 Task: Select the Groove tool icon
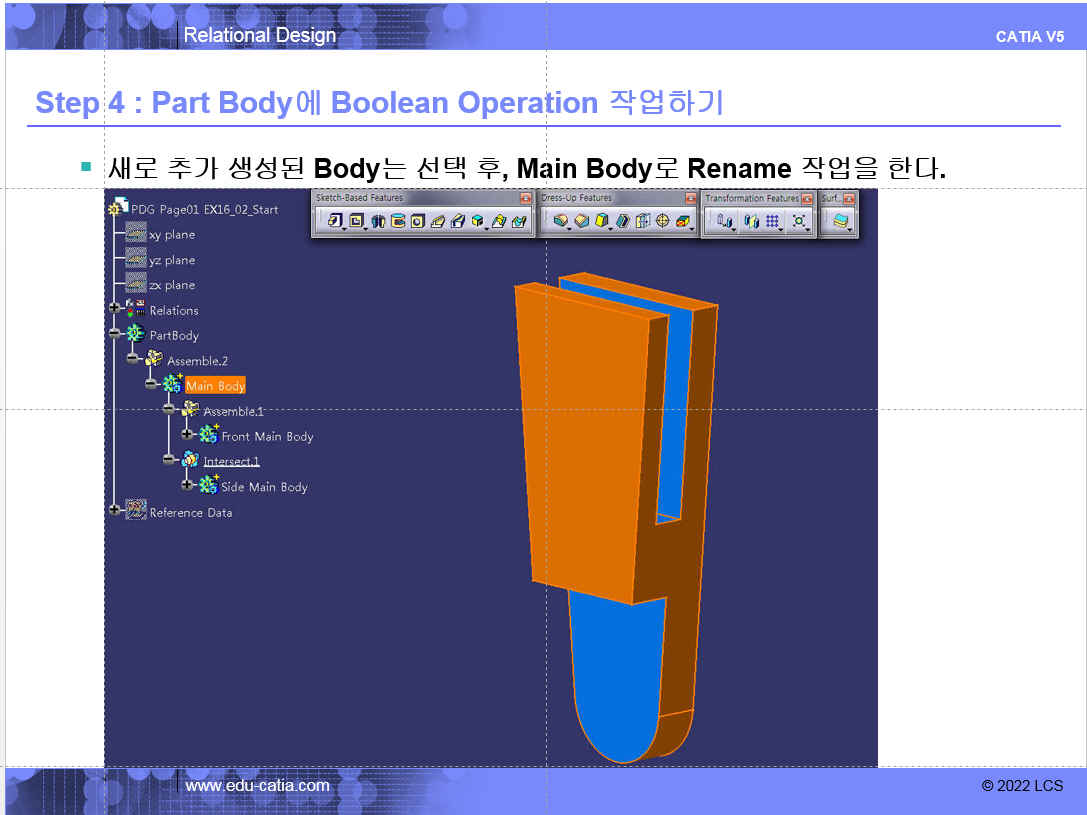pos(398,221)
